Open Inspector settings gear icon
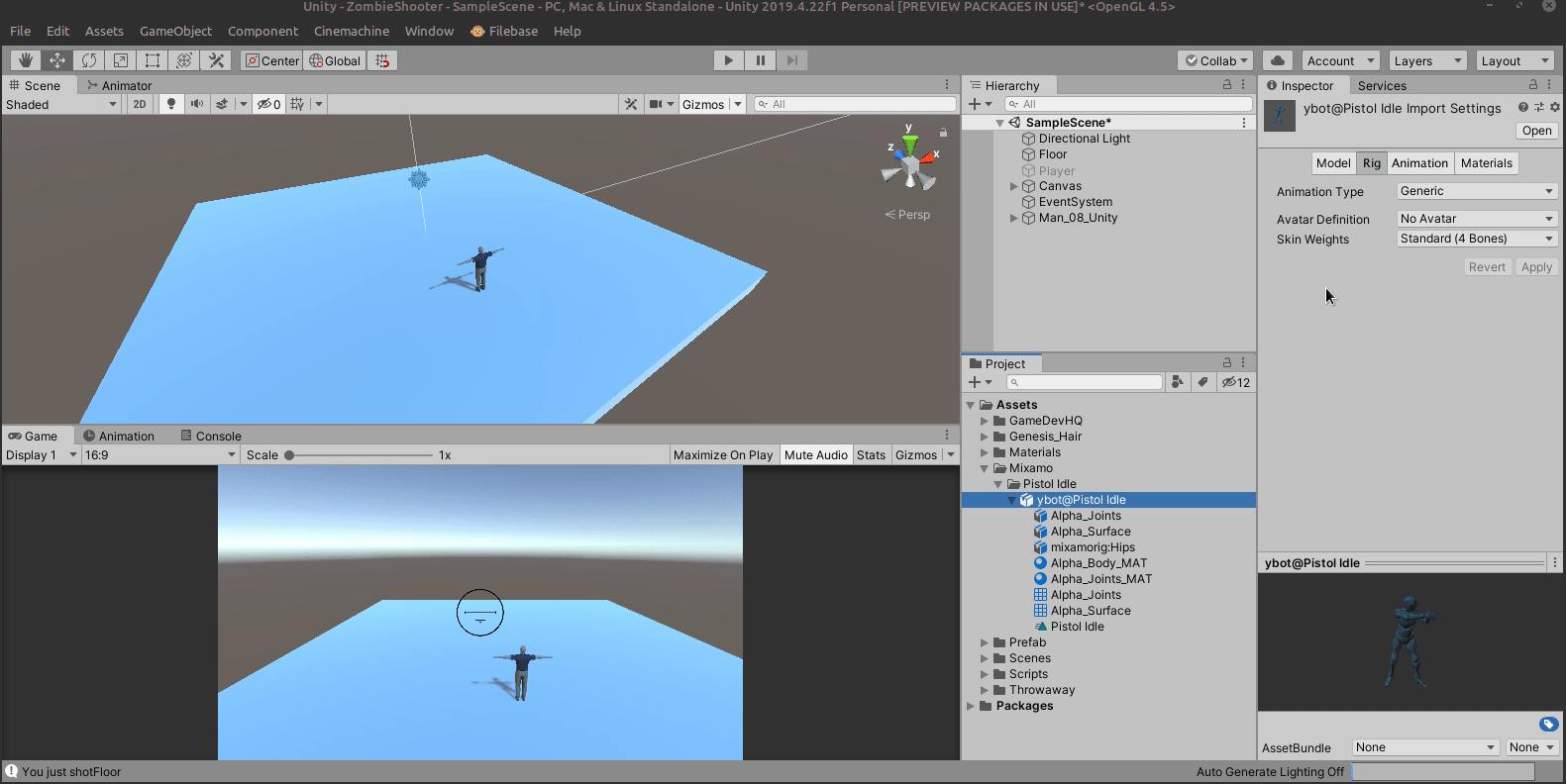1566x784 pixels. 1555,107
